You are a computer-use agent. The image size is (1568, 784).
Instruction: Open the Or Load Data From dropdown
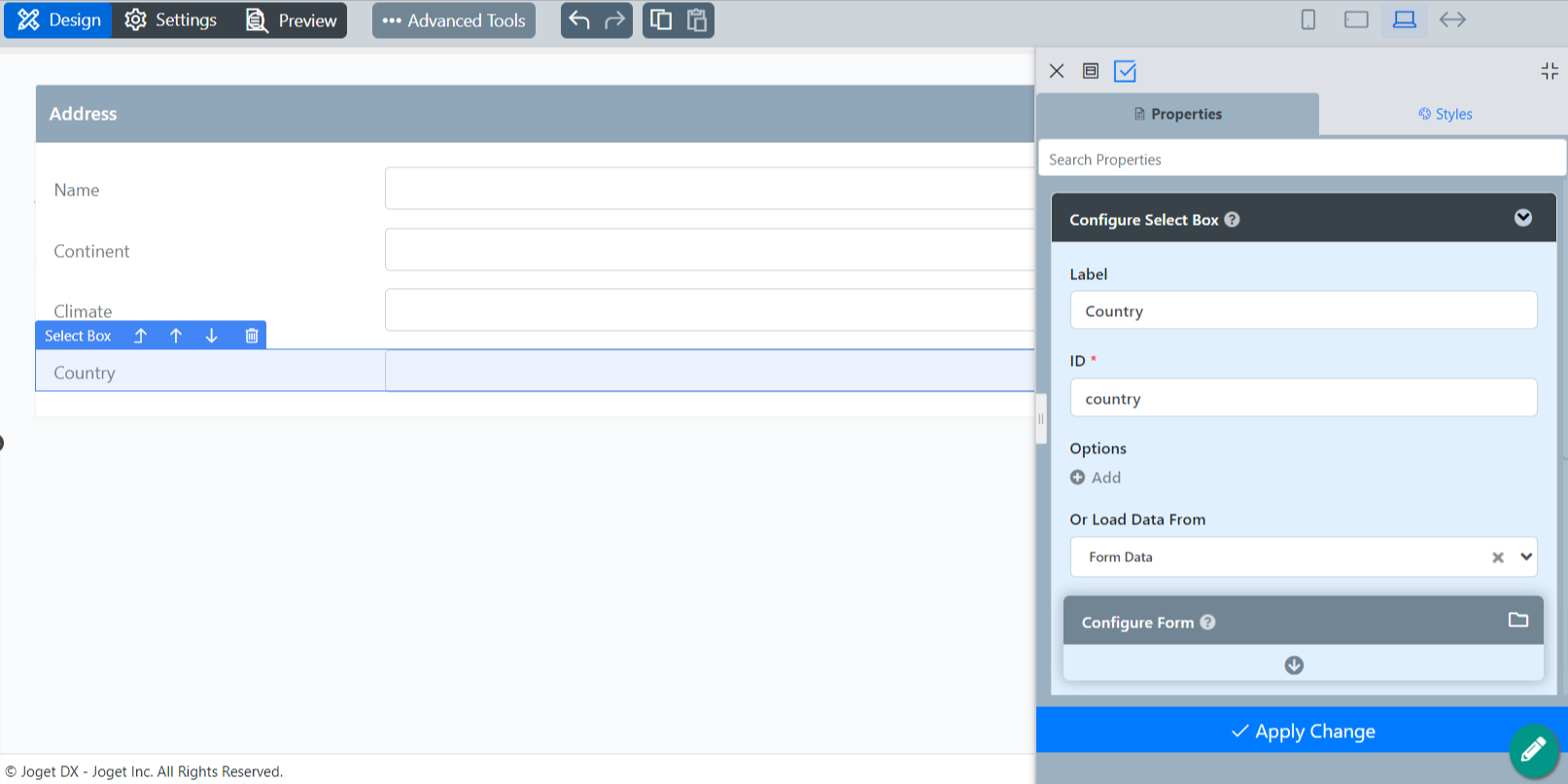point(1526,557)
